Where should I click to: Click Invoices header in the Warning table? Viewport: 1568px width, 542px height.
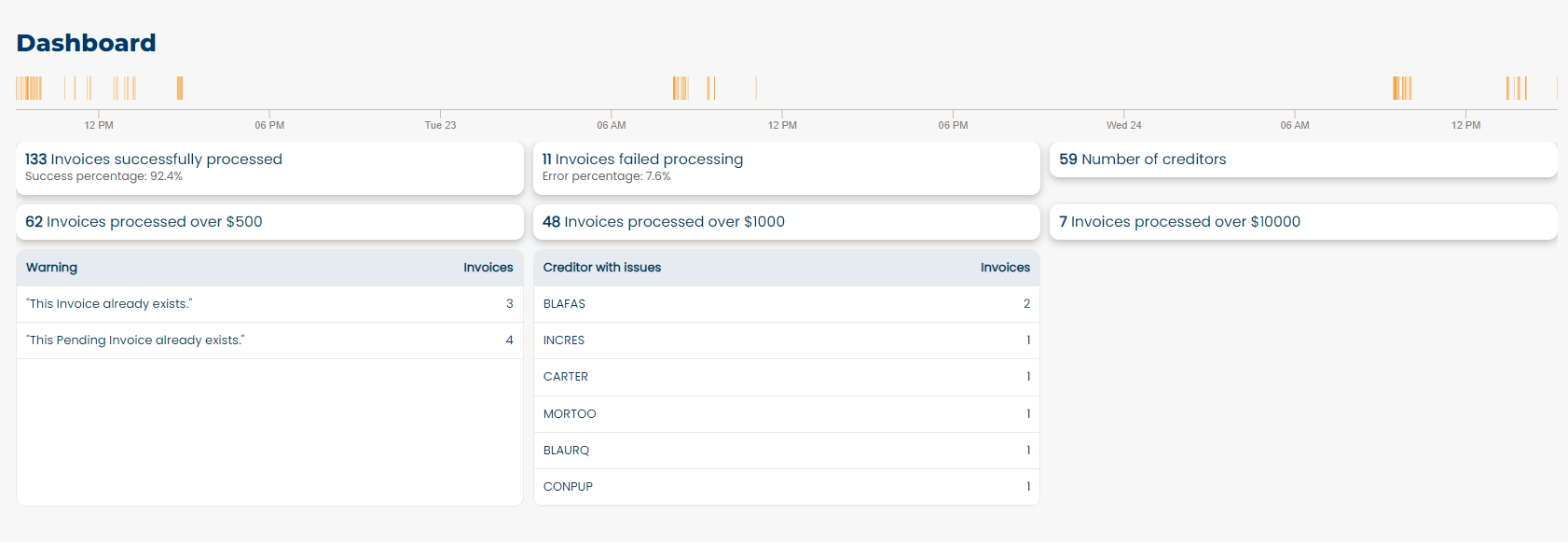click(x=488, y=268)
